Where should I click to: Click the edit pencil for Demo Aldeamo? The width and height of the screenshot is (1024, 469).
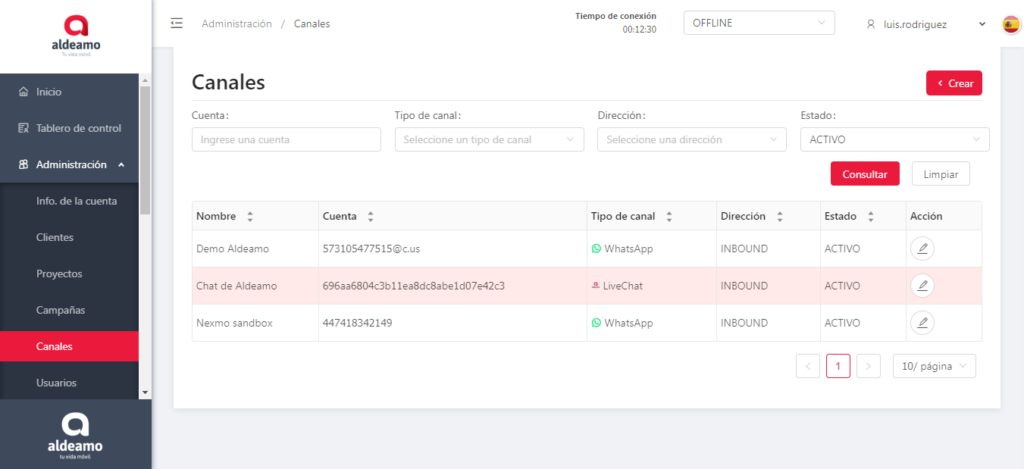[x=922, y=249]
